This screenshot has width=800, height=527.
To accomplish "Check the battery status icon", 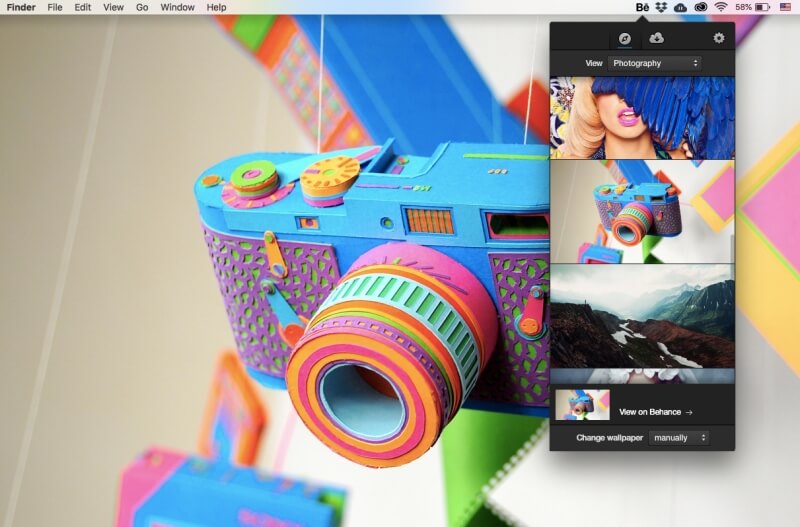I will coord(762,7).
